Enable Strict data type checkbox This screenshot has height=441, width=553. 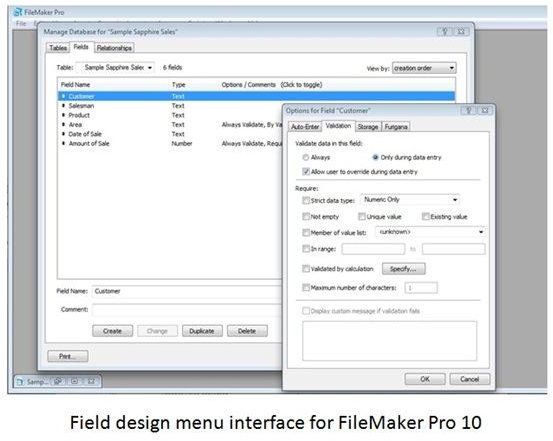306,200
